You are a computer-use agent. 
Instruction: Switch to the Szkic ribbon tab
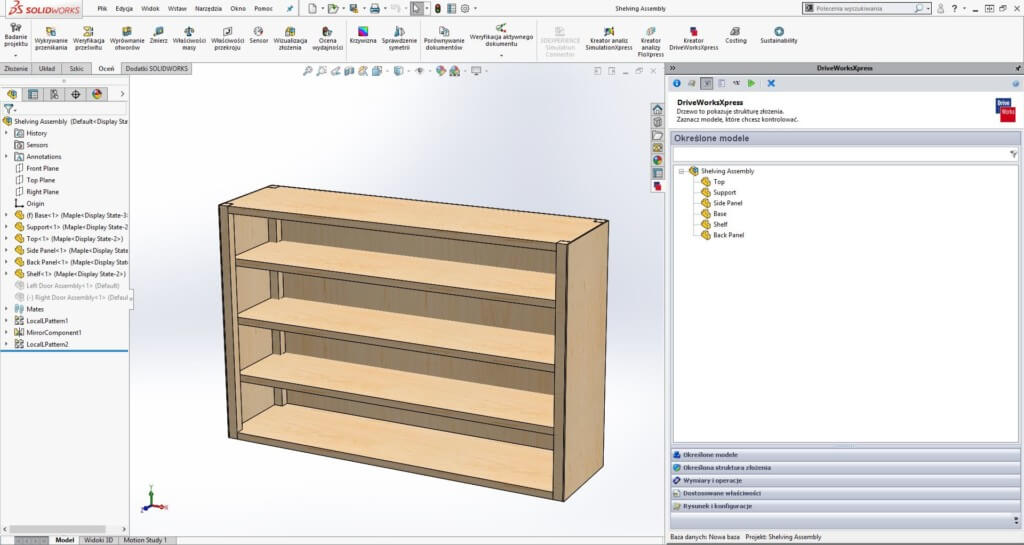76,69
